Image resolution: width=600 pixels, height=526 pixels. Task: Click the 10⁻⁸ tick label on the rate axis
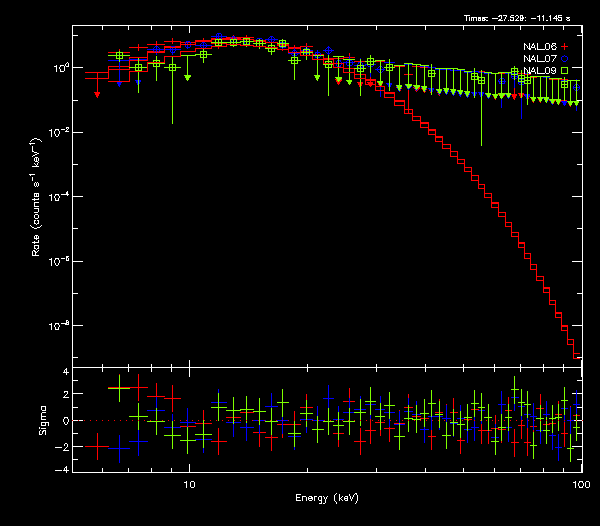tap(61, 326)
